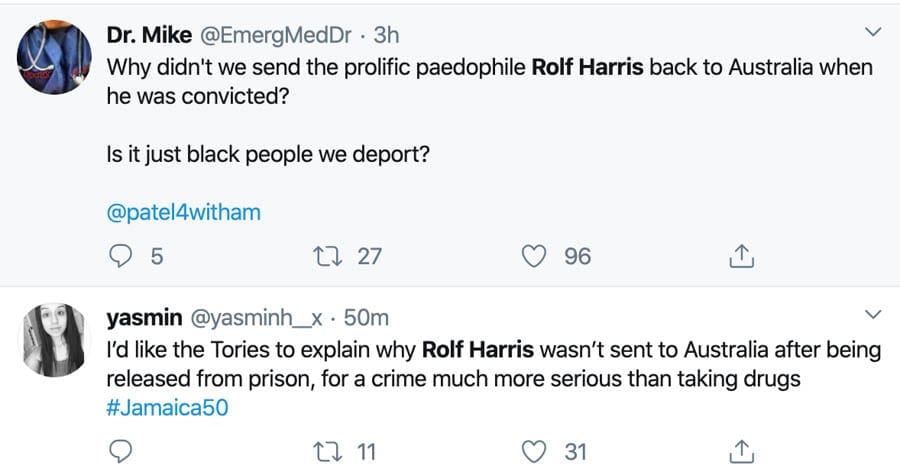
Task: Open Dr. Mike's profile name
Action: (x=146, y=36)
